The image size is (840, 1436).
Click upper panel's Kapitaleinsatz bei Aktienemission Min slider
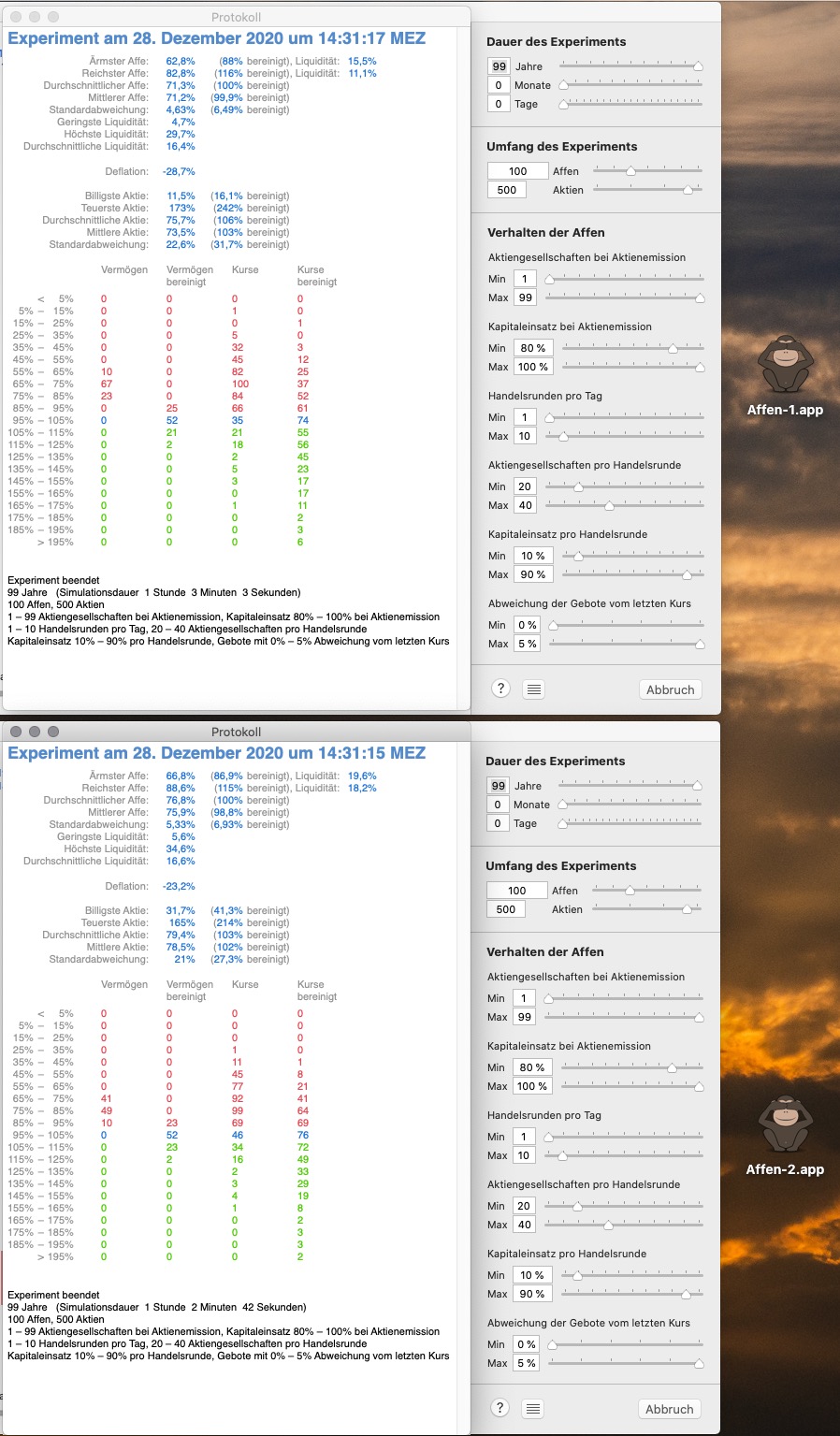click(633, 348)
